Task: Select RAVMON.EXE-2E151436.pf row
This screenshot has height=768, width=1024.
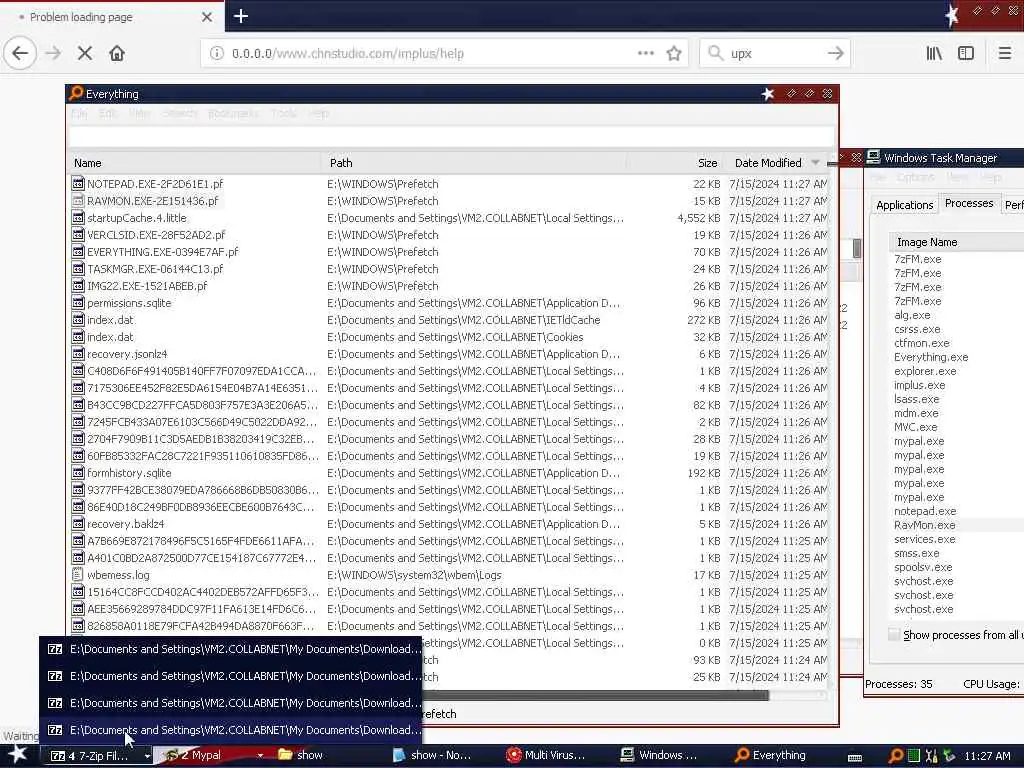Action: click(x=449, y=201)
